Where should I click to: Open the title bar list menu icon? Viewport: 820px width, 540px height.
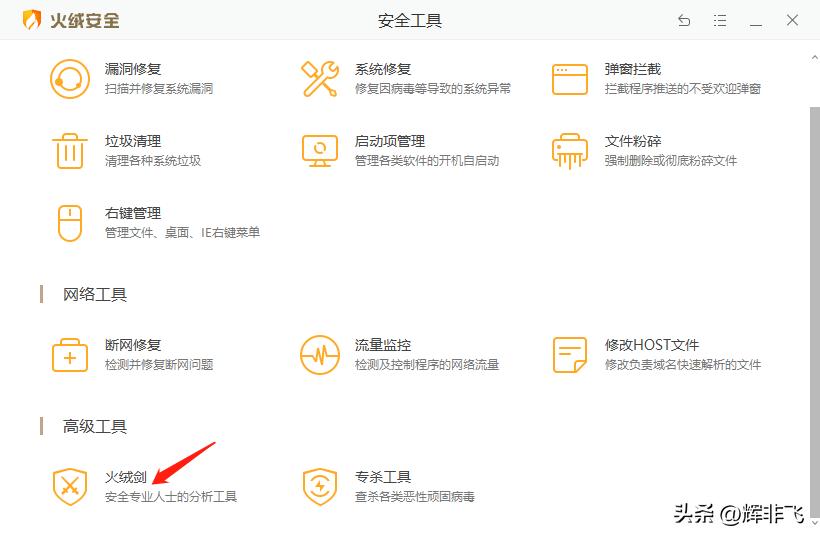[x=720, y=20]
